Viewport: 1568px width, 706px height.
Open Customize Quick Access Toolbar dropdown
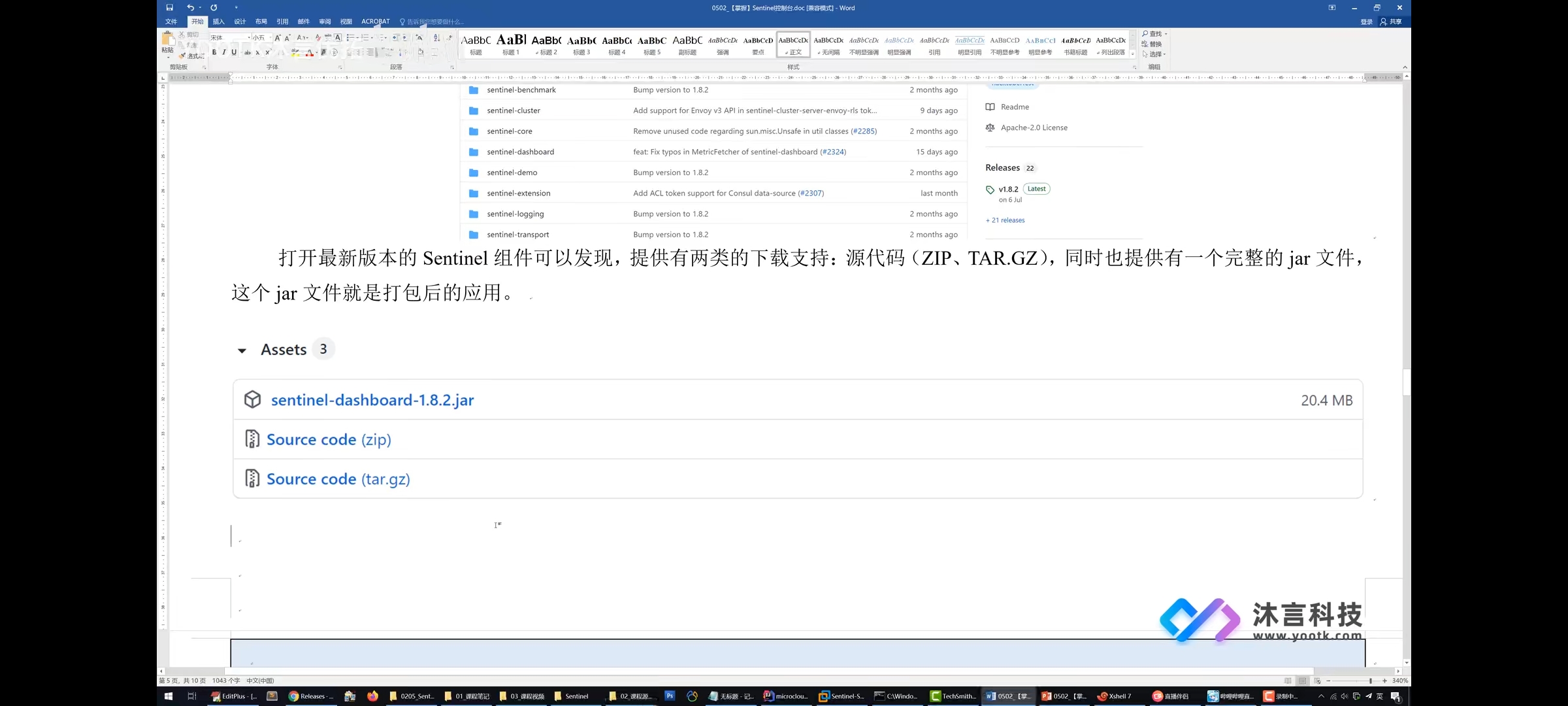(236, 8)
